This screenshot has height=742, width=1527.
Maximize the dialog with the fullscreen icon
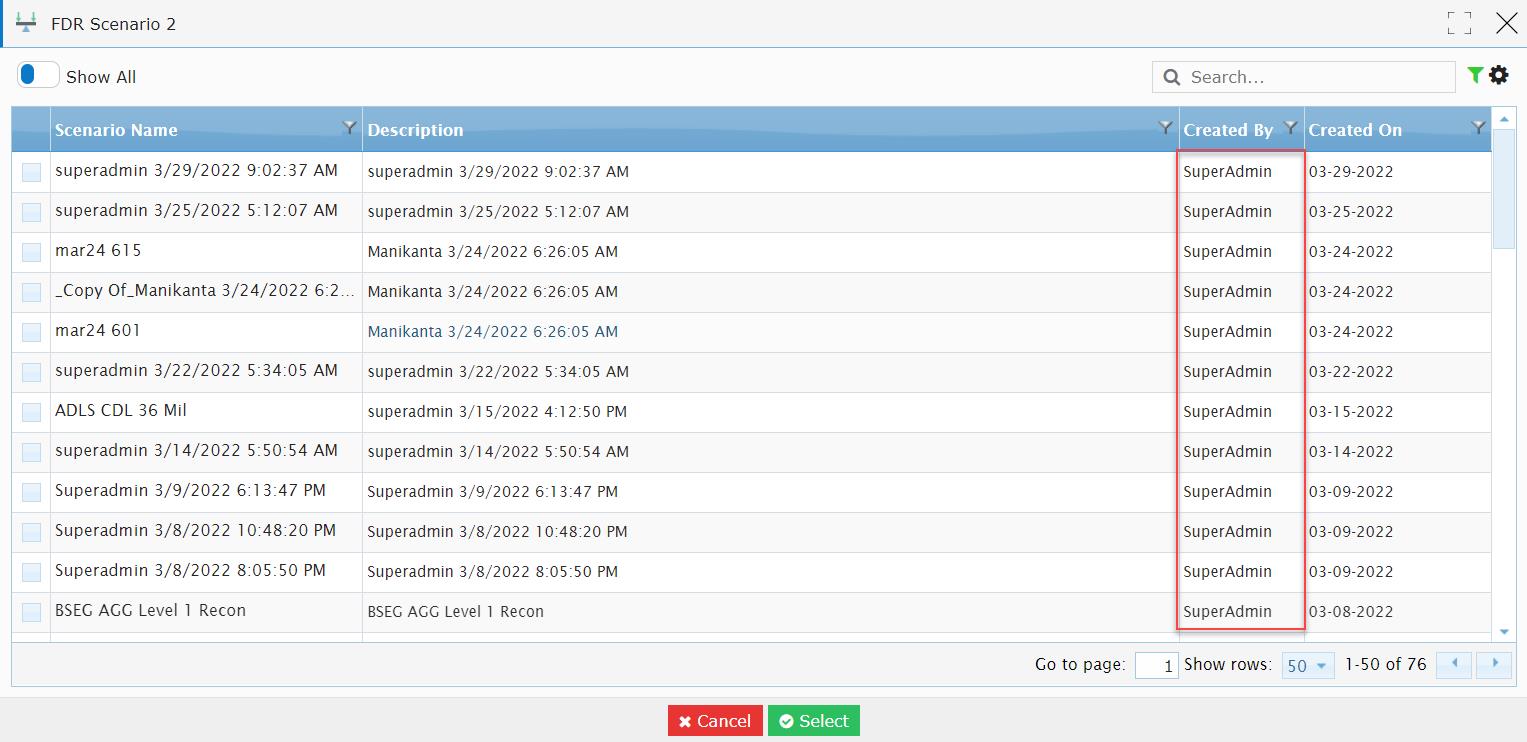(x=1459, y=23)
